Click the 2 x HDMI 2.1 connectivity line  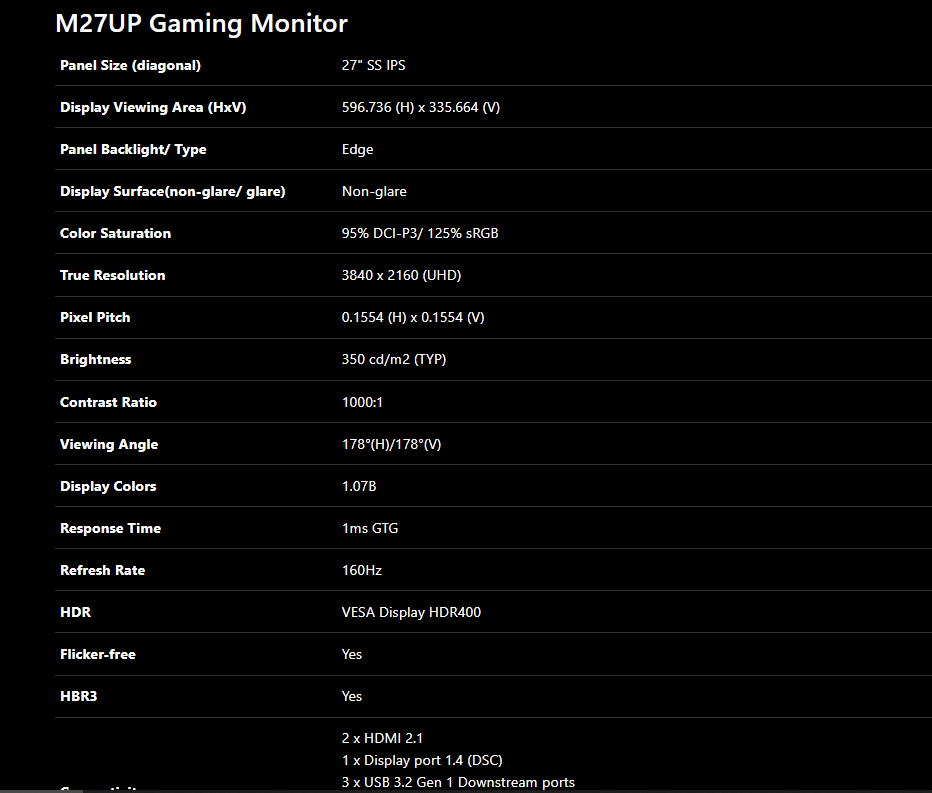click(382, 738)
